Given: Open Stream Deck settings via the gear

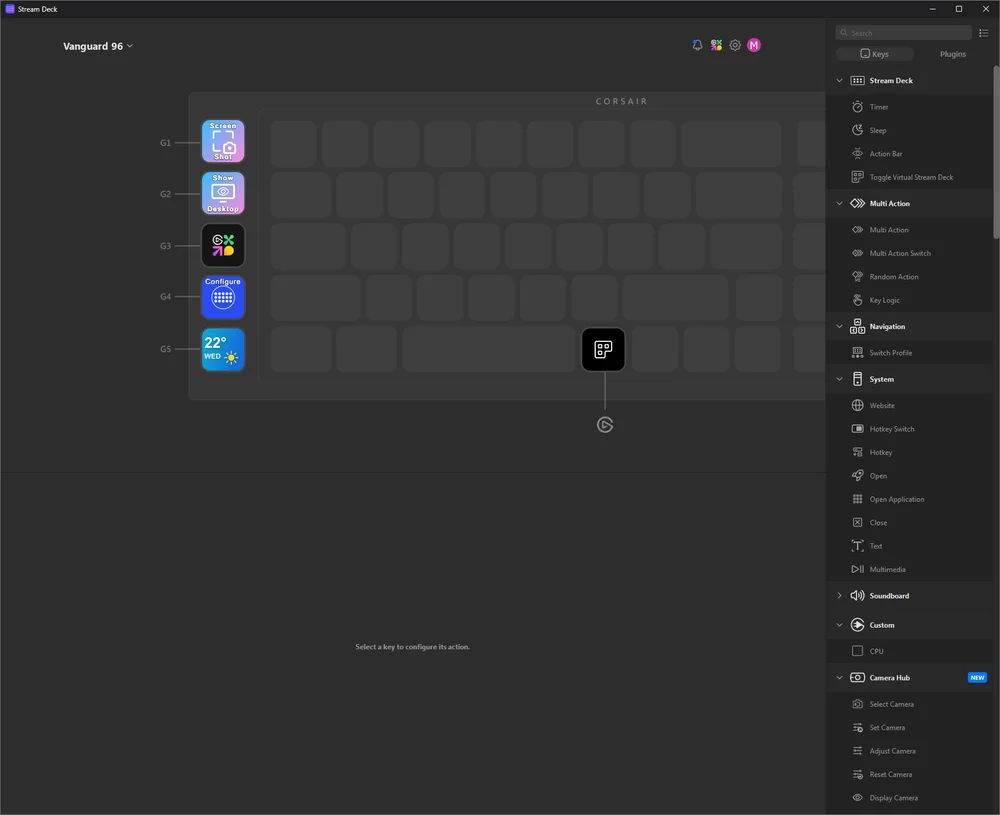Looking at the screenshot, I should pyautogui.click(x=735, y=45).
